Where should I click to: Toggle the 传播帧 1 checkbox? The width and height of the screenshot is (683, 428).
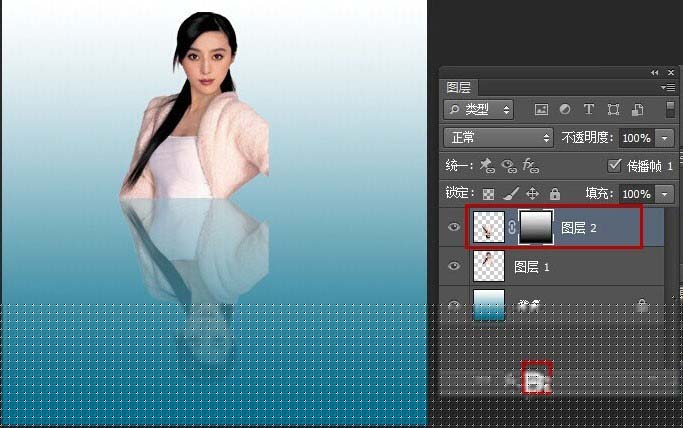click(x=615, y=166)
